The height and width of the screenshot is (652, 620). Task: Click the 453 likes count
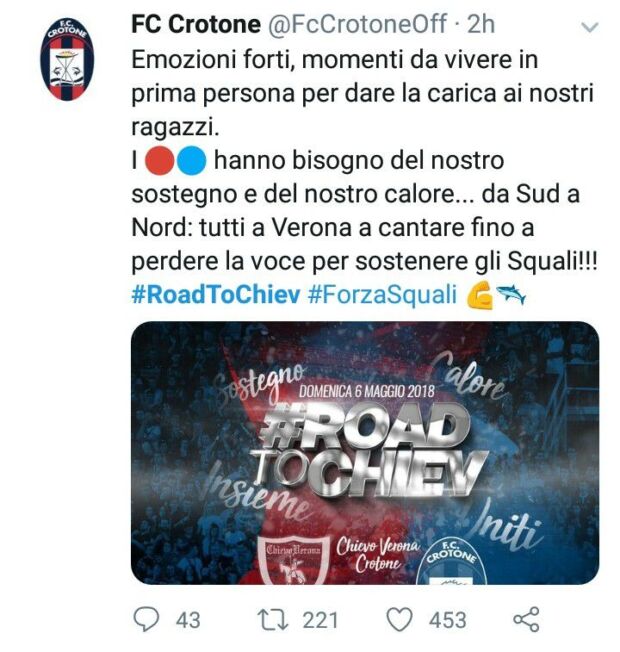(x=447, y=620)
